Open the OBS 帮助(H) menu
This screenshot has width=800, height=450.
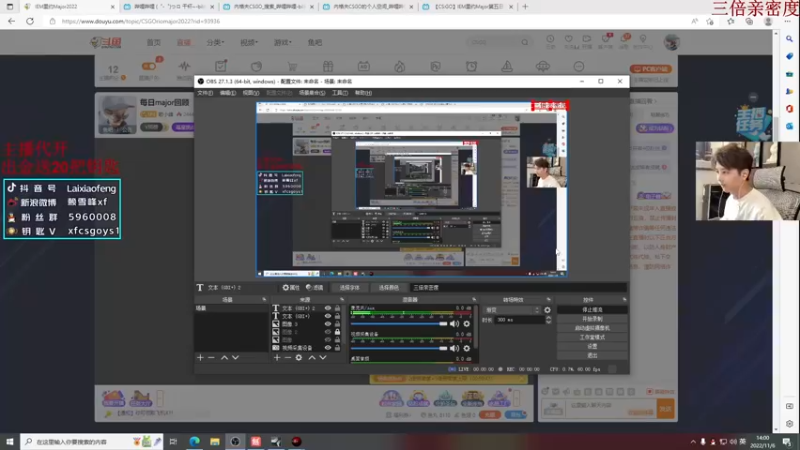click(363, 93)
